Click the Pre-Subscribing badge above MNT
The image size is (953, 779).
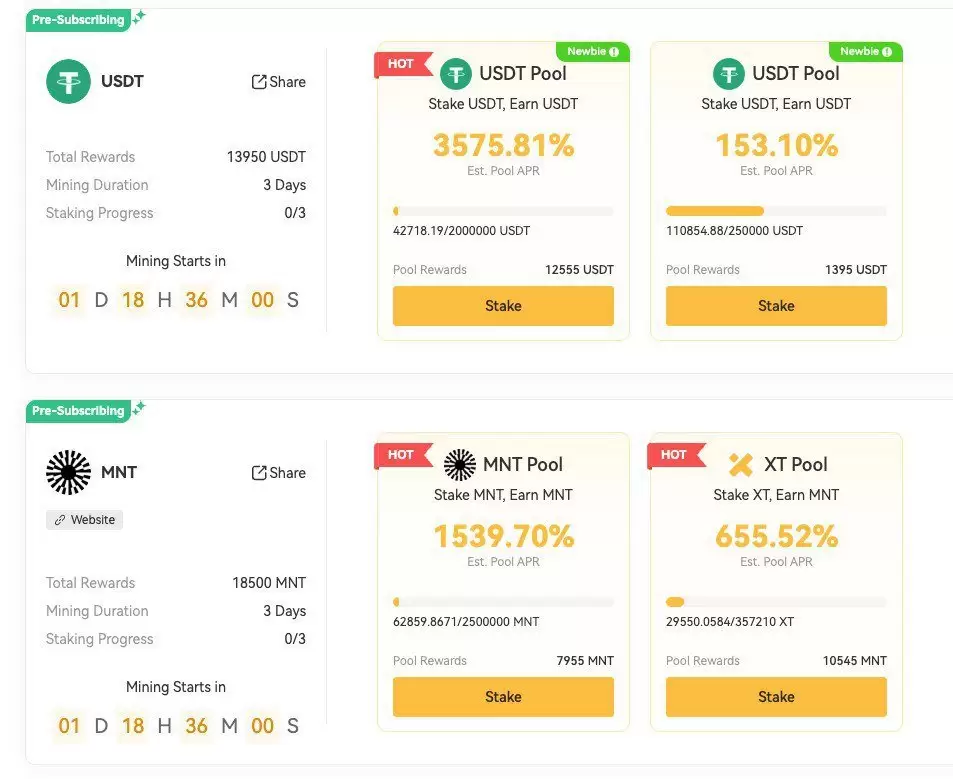click(x=78, y=411)
